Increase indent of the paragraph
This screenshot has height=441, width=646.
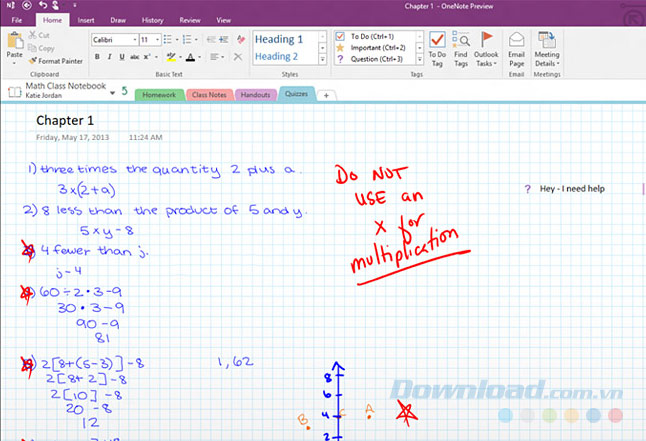click(224, 40)
